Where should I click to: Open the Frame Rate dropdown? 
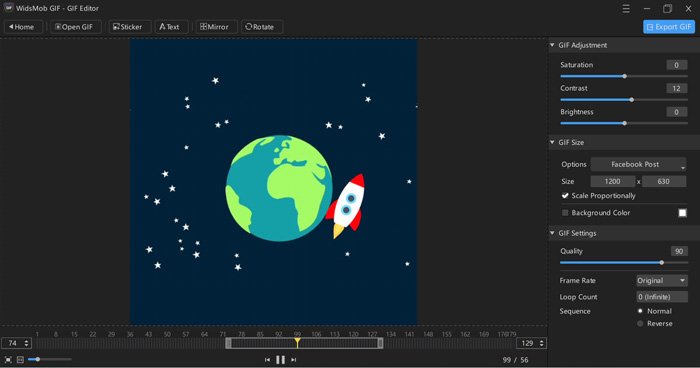pos(662,280)
